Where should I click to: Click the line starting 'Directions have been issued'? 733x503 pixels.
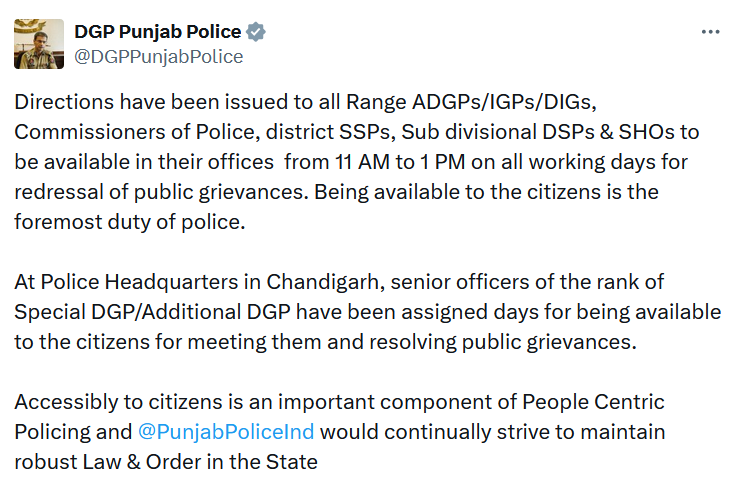(x=305, y=102)
